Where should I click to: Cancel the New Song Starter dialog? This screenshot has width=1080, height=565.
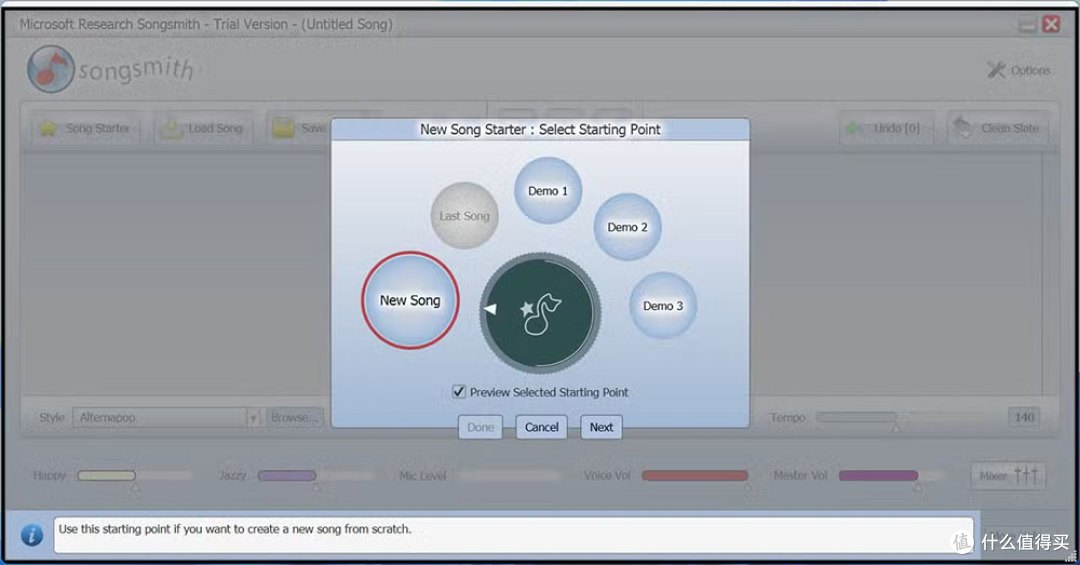point(541,427)
